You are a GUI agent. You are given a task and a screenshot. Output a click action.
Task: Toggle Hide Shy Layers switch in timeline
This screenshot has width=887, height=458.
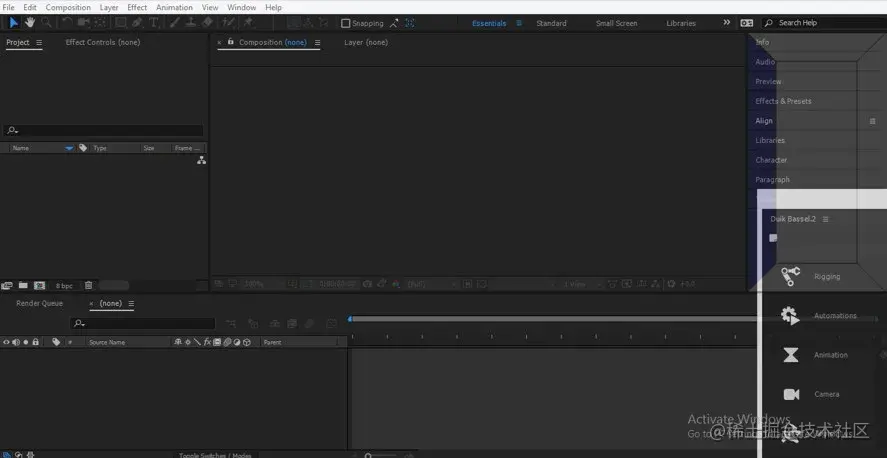tap(274, 323)
